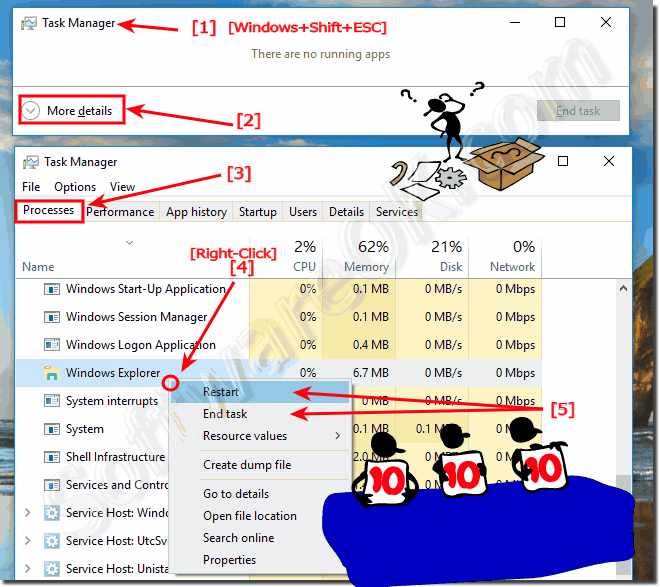Open the Options menu
660x587 pixels.
pyautogui.click(x=75, y=187)
